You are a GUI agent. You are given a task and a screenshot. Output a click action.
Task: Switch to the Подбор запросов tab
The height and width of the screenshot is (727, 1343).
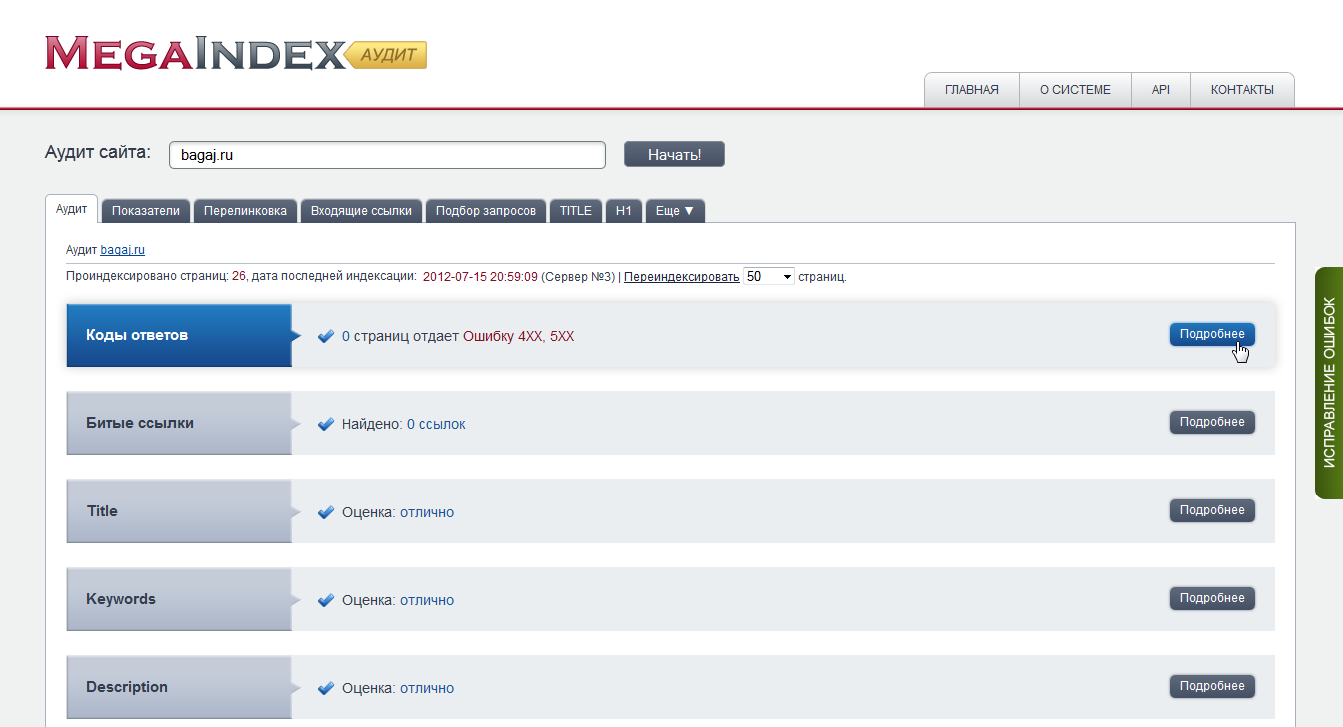486,211
